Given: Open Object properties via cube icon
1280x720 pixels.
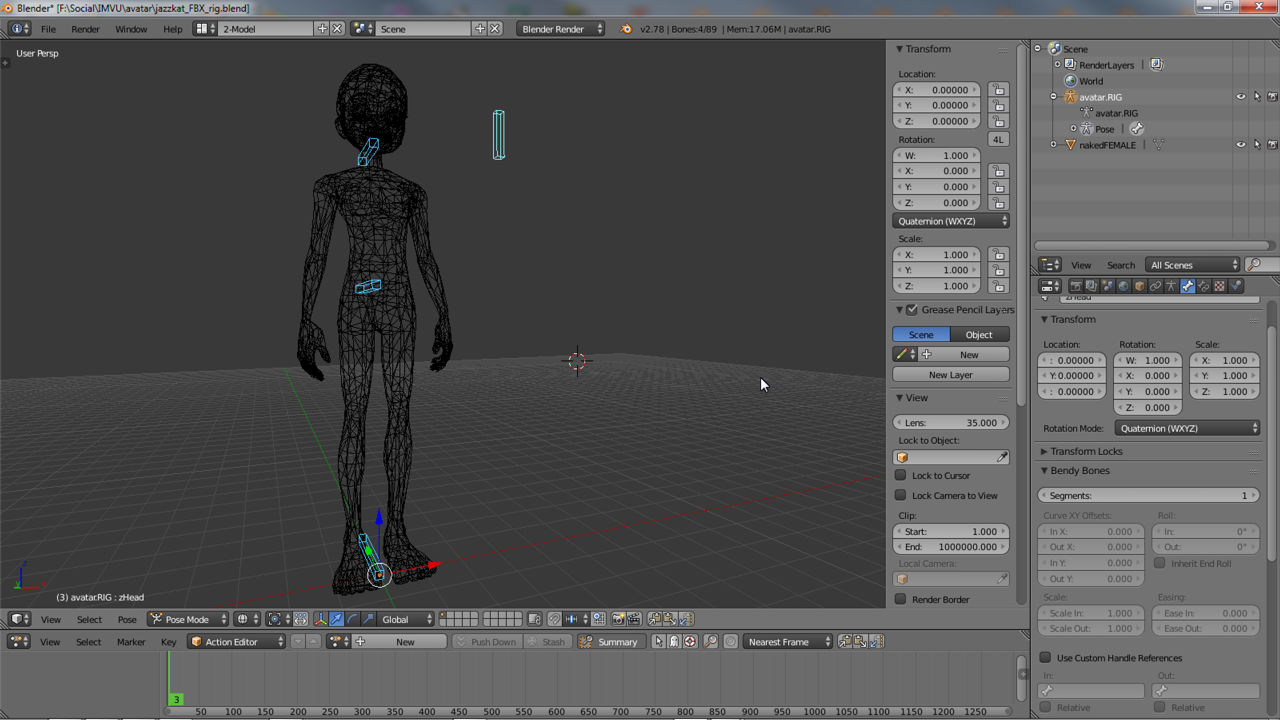Looking at the screenshot, I should coord(1139,285).
